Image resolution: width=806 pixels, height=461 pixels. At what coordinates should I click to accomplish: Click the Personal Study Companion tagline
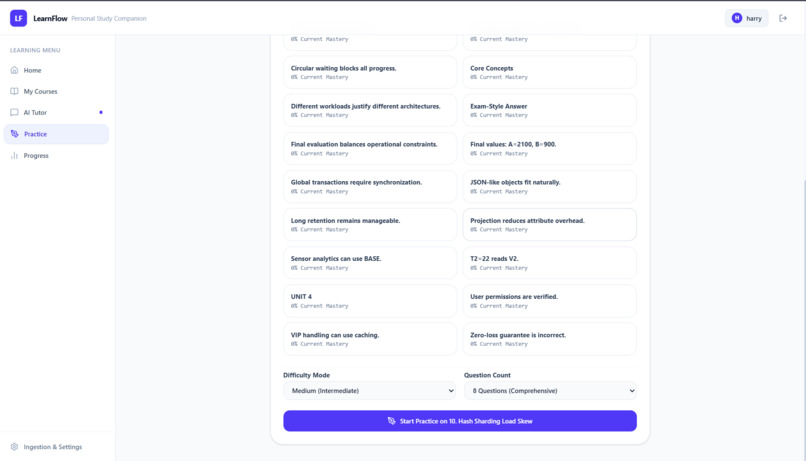coord(109,19)
